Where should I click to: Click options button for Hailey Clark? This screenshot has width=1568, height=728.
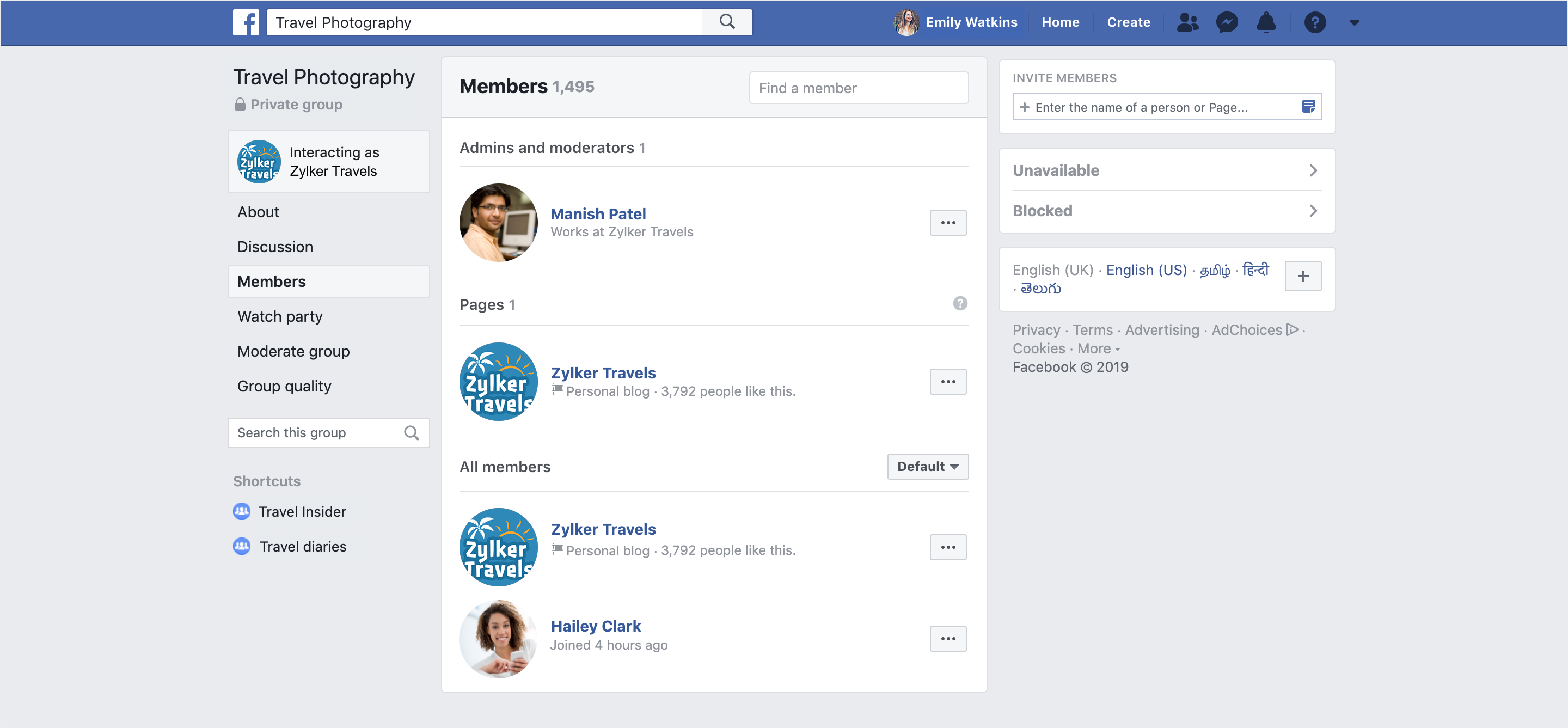click(948, 639)
